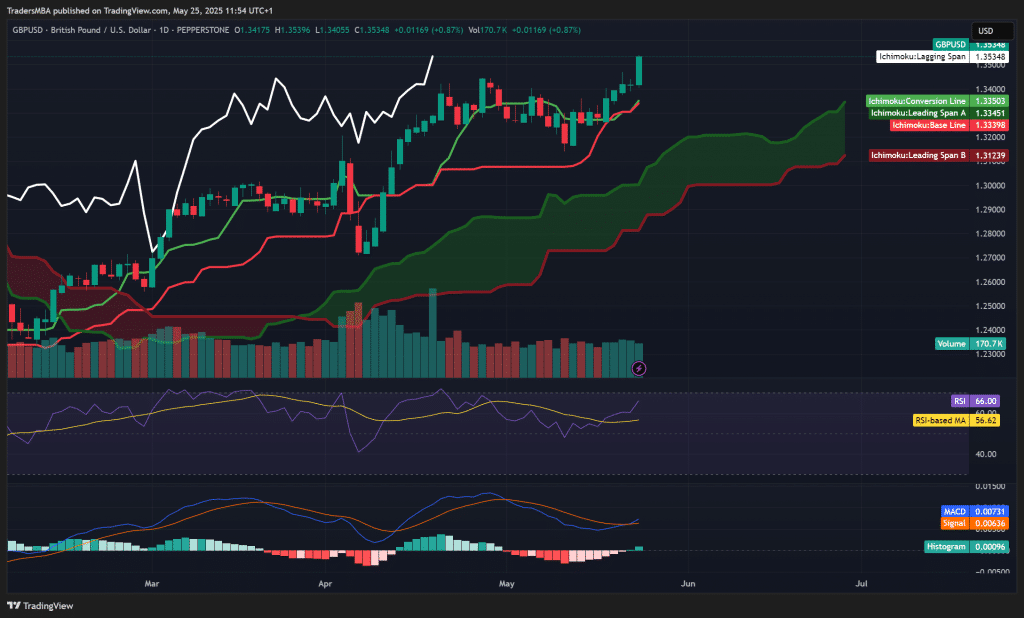Click the latest green candlestick on the chart

point(639,71)
